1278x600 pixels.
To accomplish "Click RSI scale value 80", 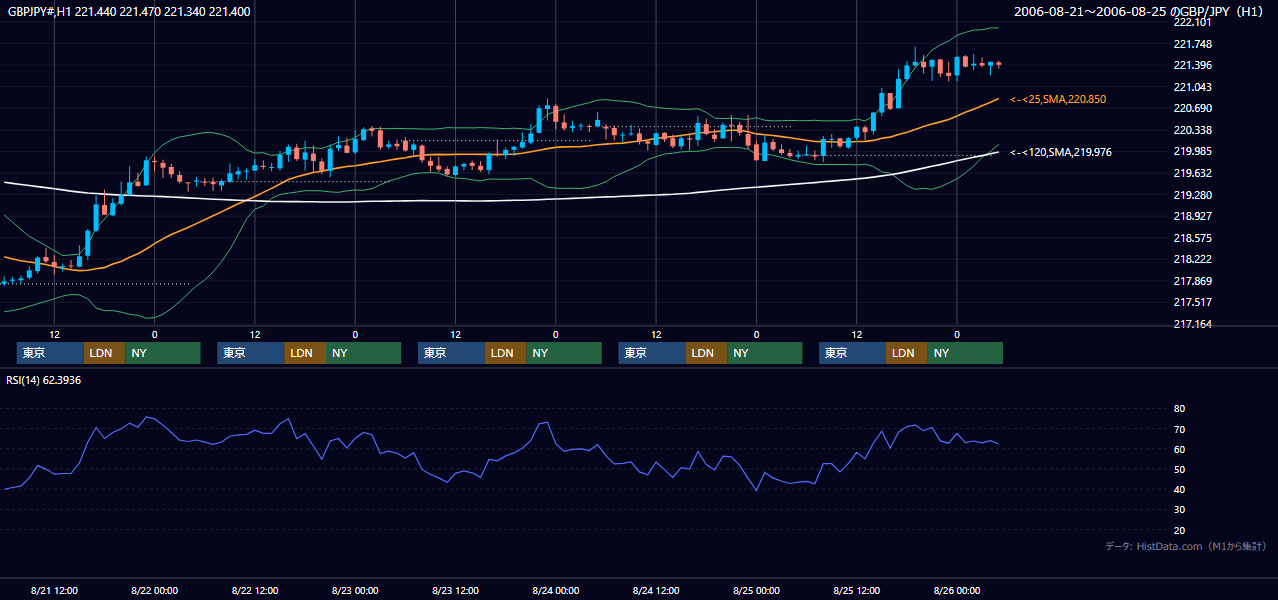I will coord(1179,409).
